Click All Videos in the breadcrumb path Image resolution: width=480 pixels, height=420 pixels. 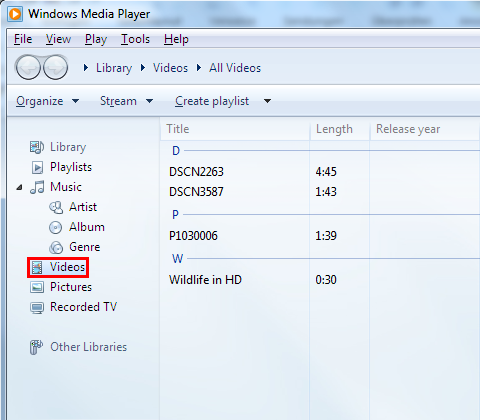coord(235,68)
